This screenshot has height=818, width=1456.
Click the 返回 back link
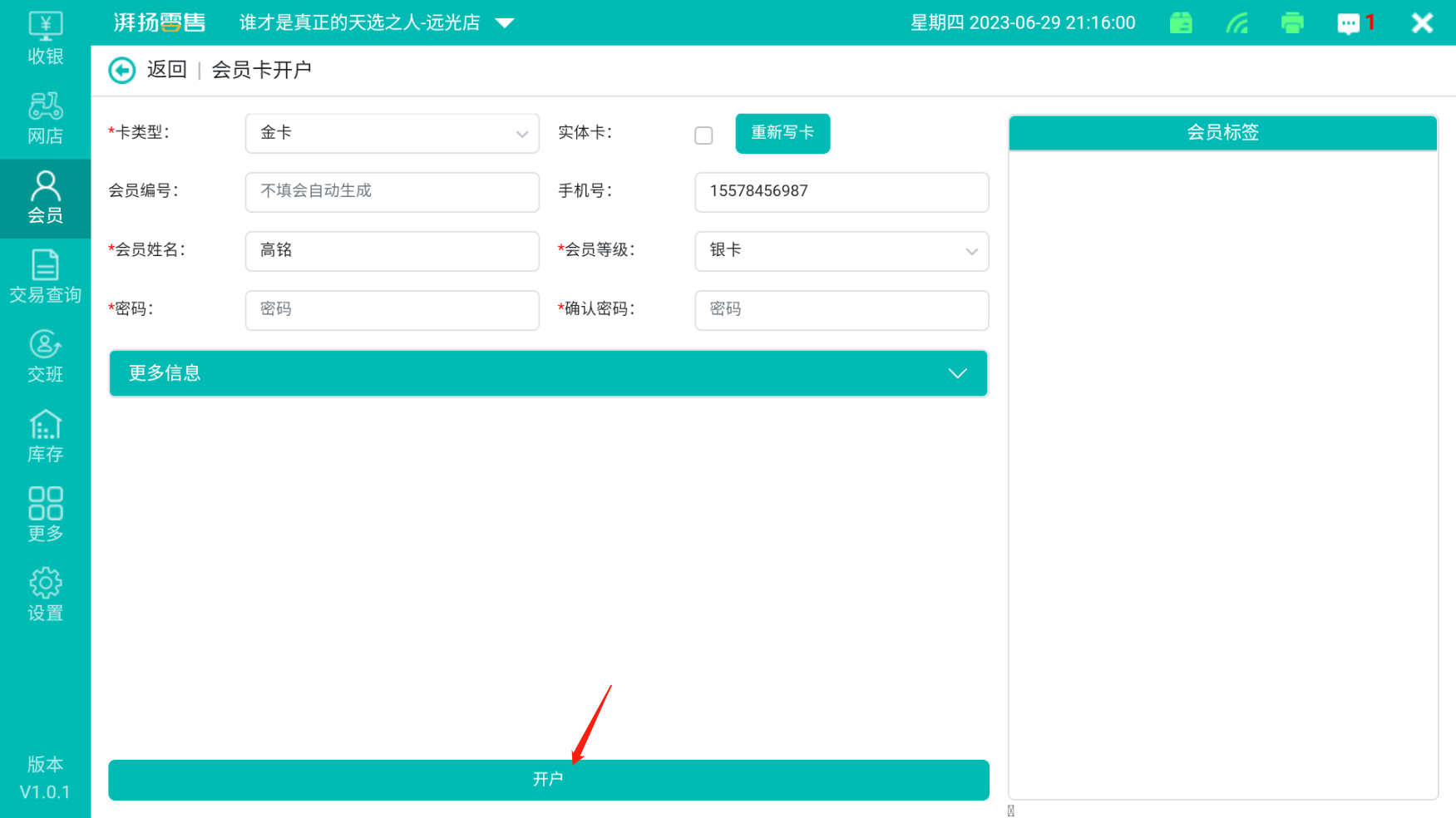167,70
